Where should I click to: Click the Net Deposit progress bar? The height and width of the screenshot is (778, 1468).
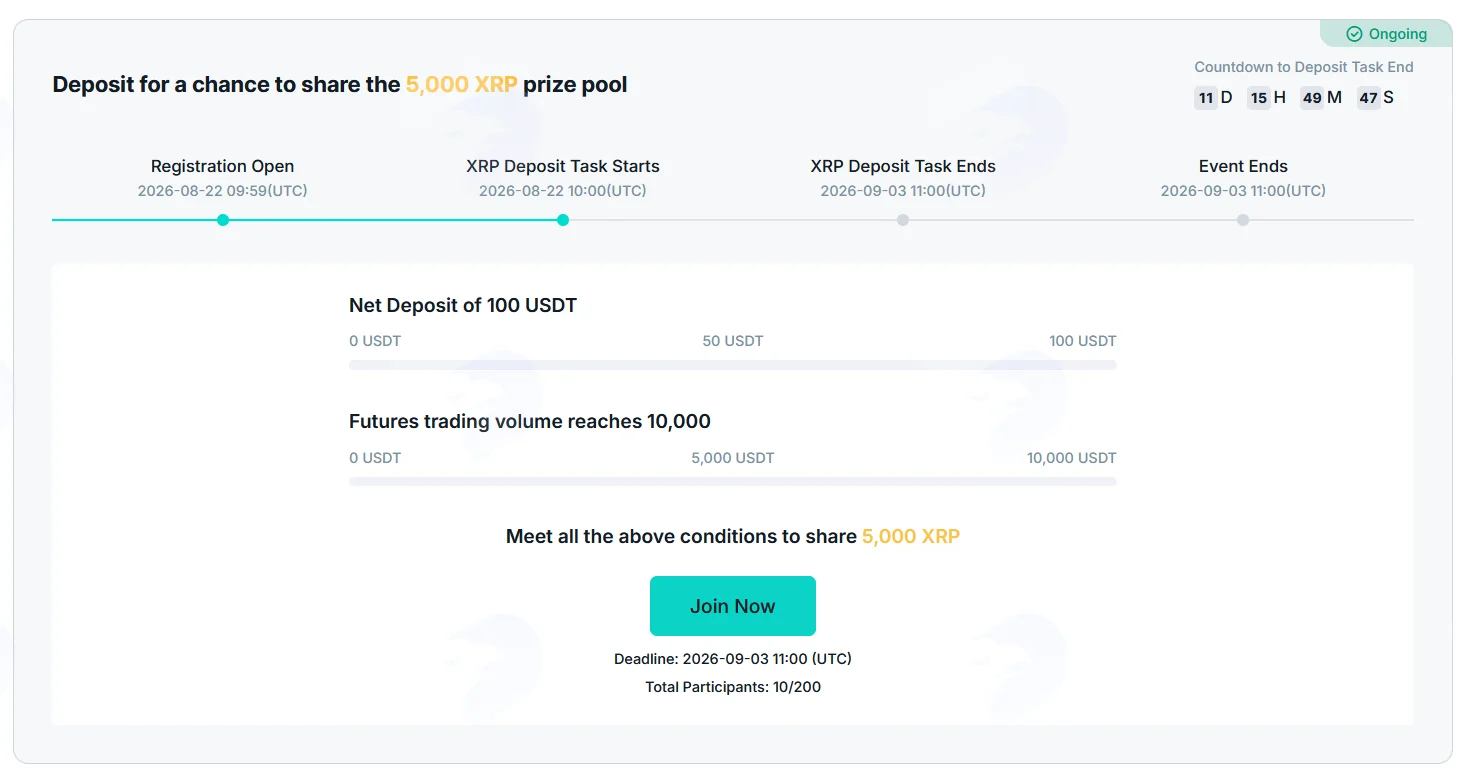click(x=733, y=365)
